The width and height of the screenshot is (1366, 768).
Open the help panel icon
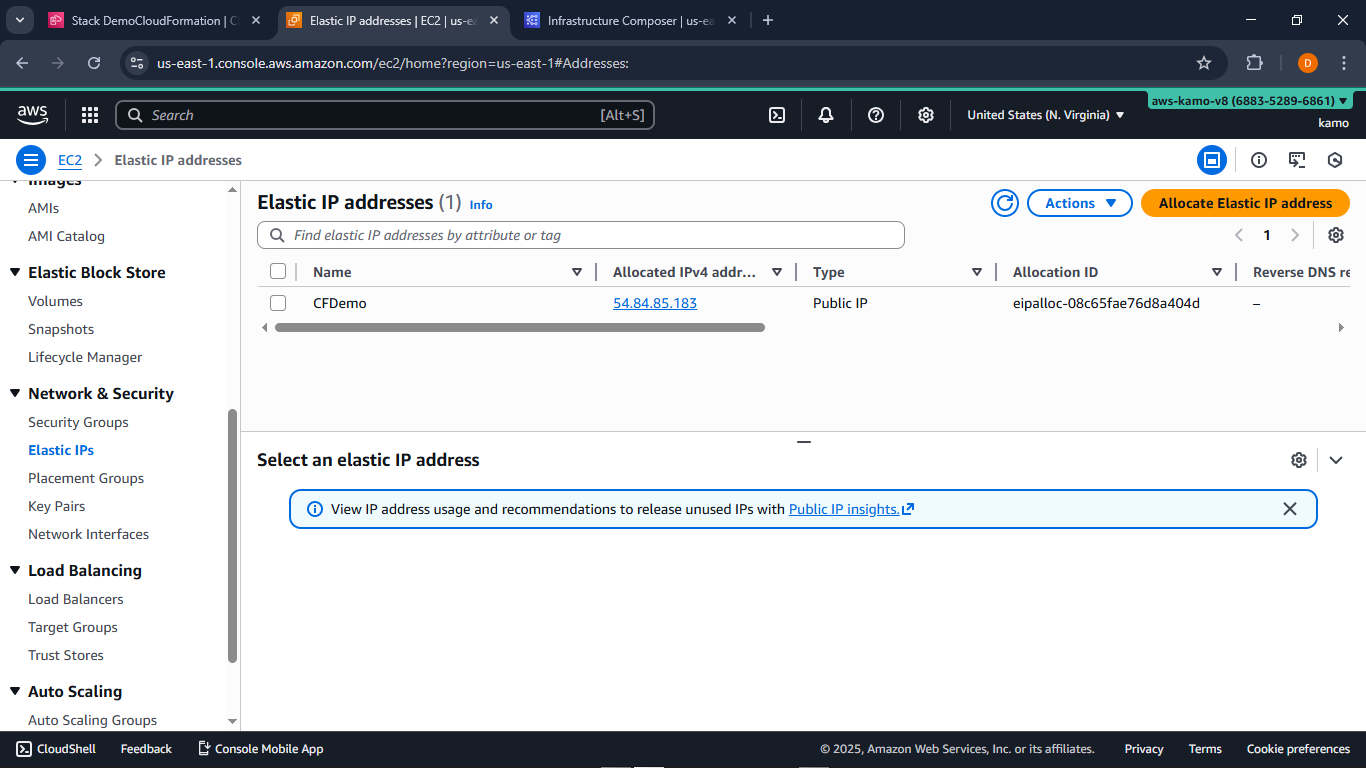click(x=876, y=115)
